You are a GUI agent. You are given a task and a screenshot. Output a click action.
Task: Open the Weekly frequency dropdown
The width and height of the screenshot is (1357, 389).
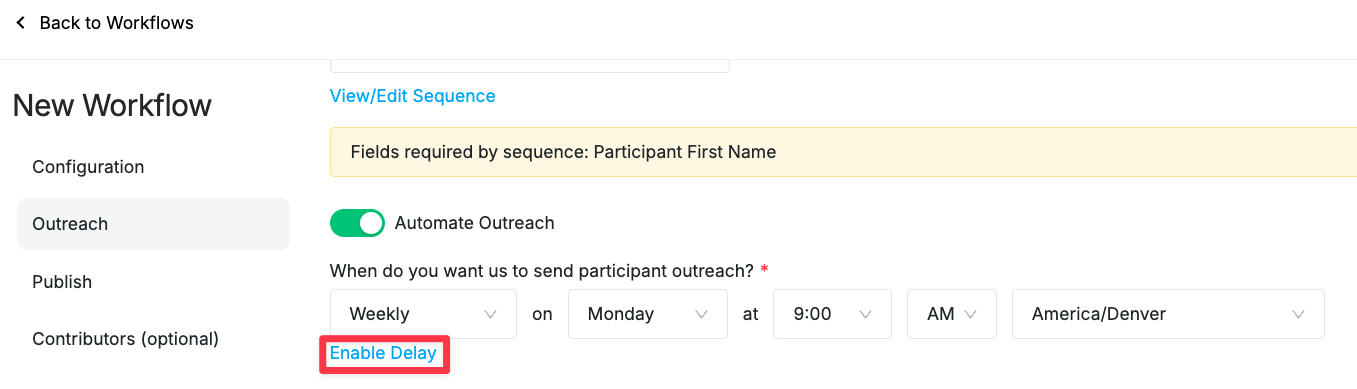(423, 314)
